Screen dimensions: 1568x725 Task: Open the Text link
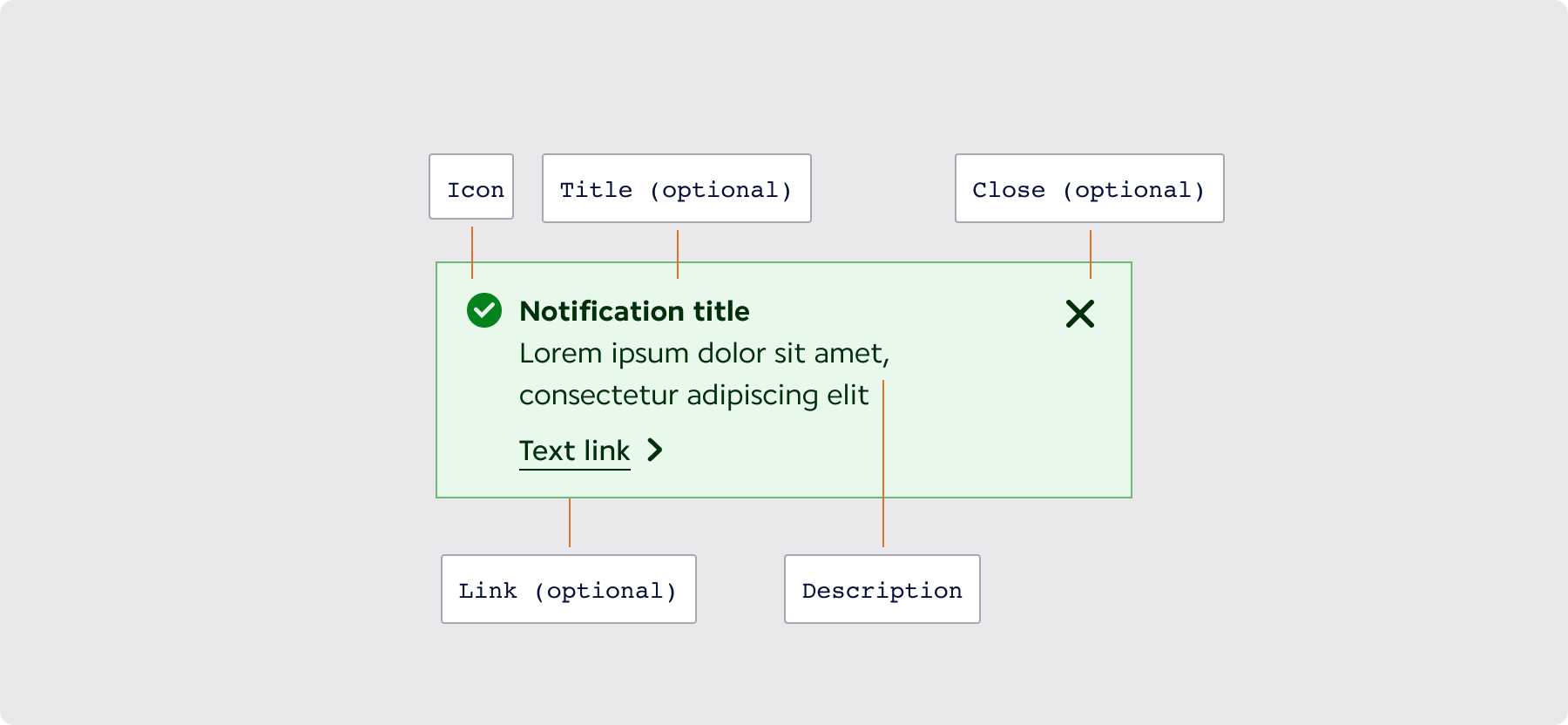click(575, 451)
